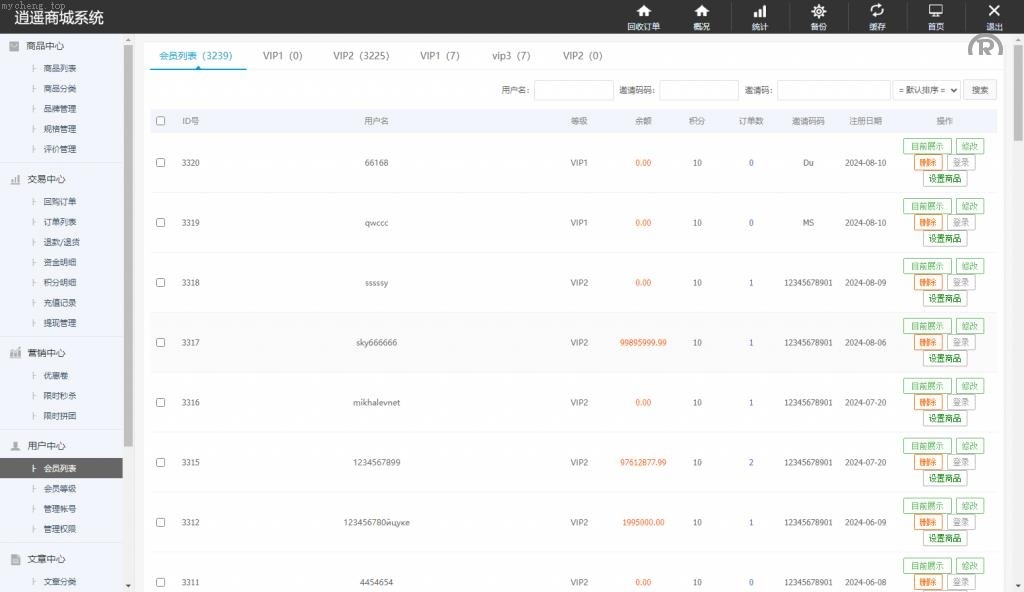Screen dimensions: 1024x592
Task: Open the 默认排序 sort dropdown
Action: [927, 90]
